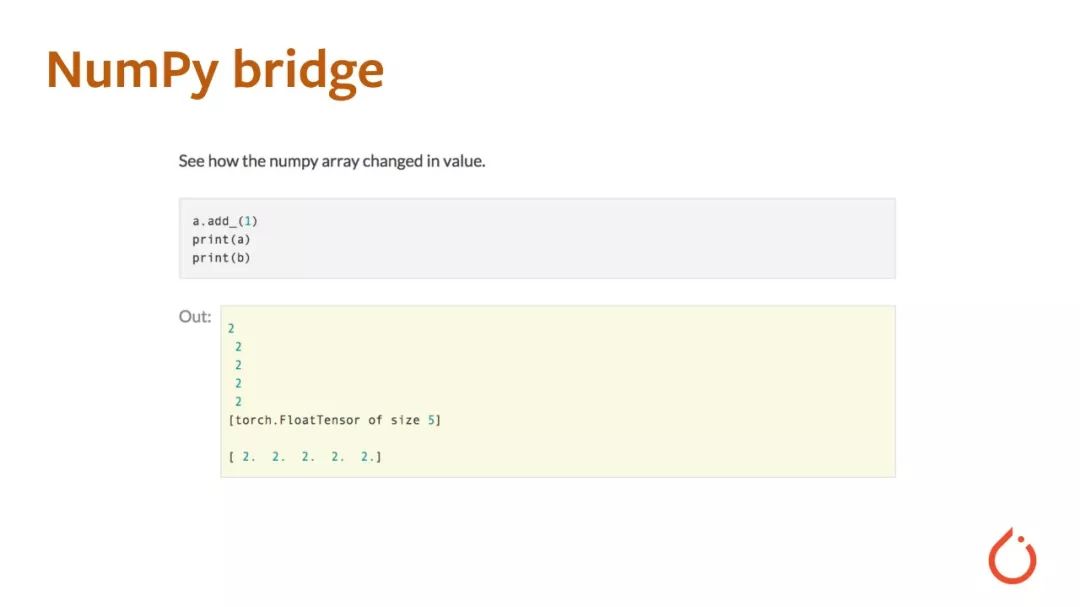Viewport: 1080px width, 607px height.
Task: Click the print(a) code line
Action: [x=221, y=240]
